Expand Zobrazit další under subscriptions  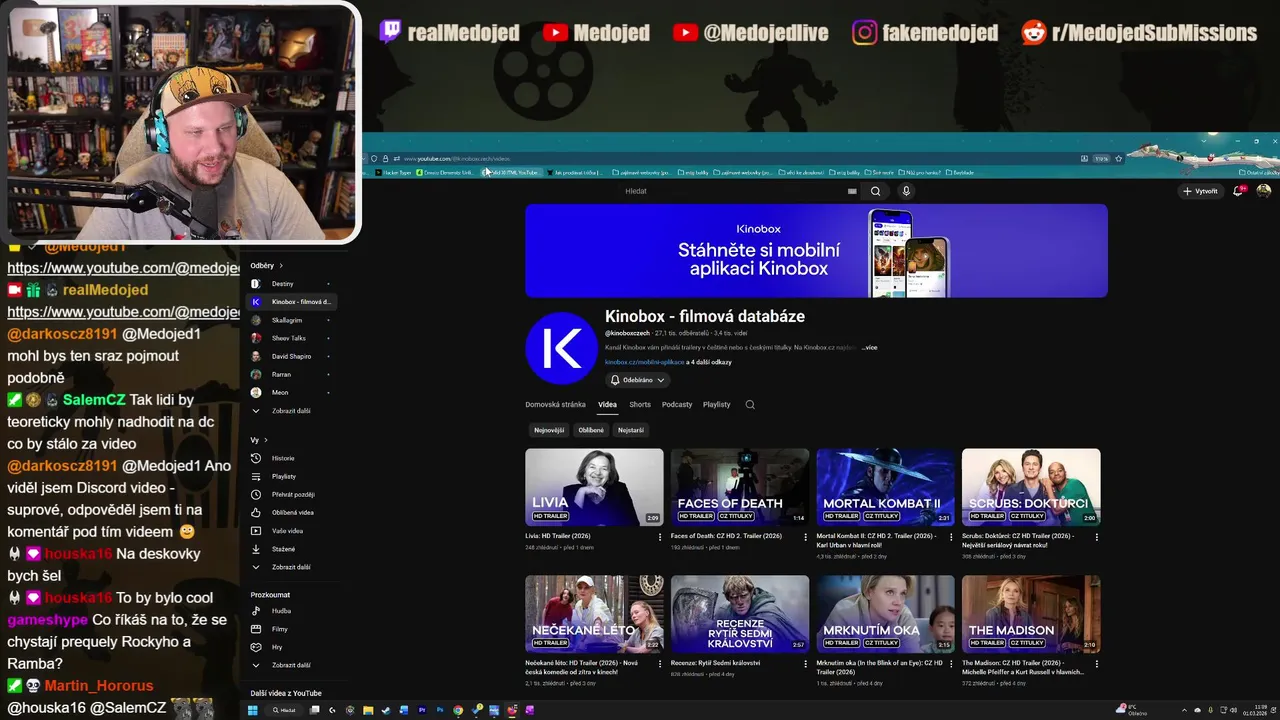(291, 411)
